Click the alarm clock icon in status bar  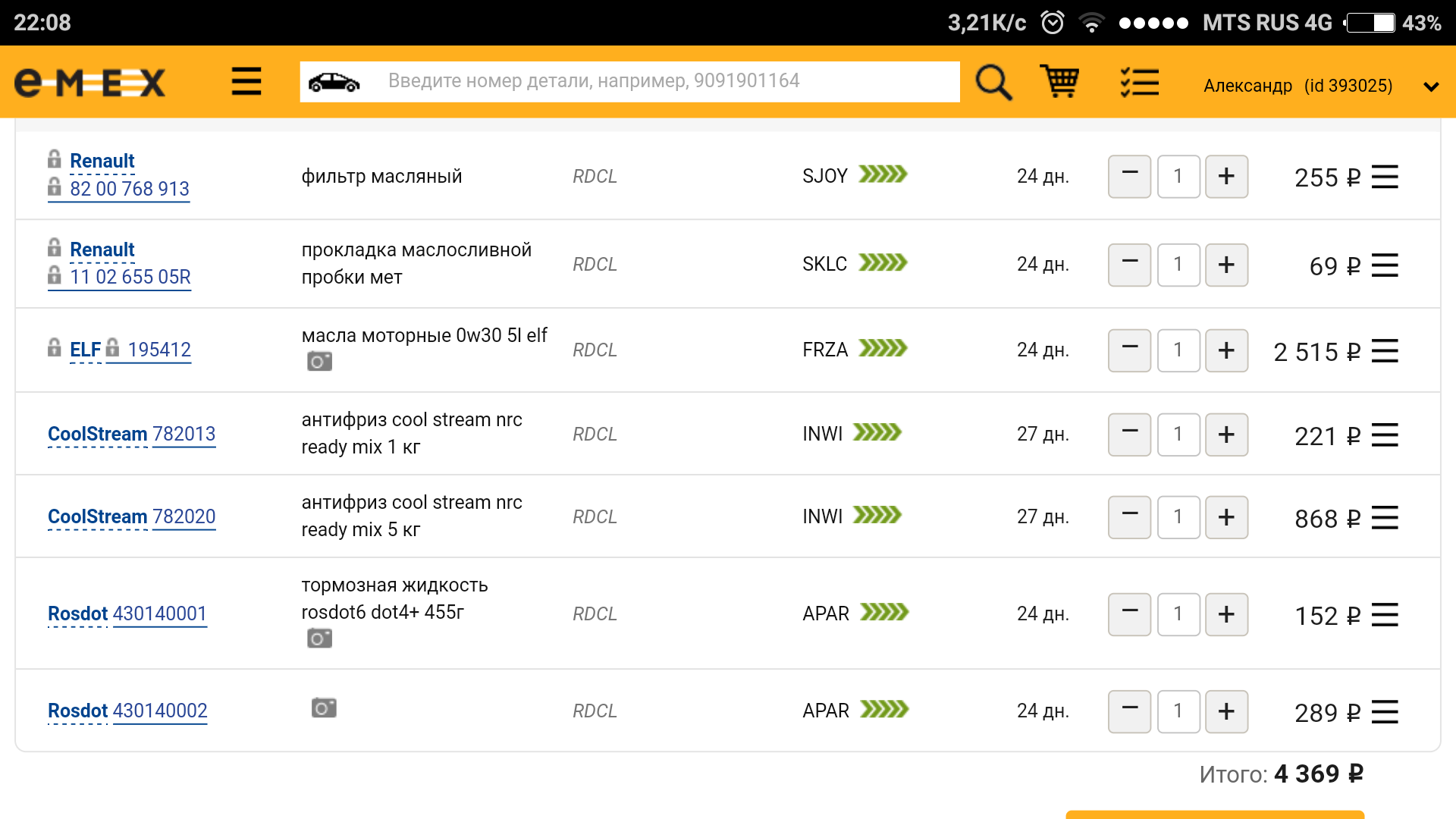(x=1053, y=22)
